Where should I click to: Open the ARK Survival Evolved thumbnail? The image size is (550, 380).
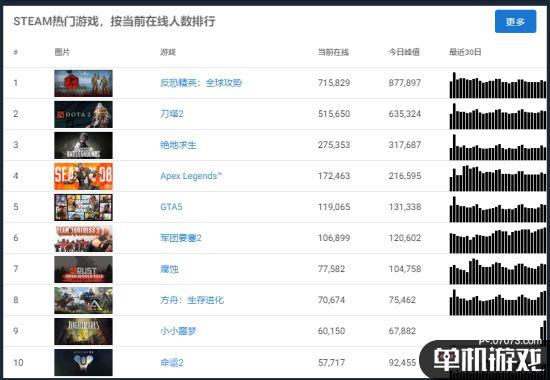point(83,300)
